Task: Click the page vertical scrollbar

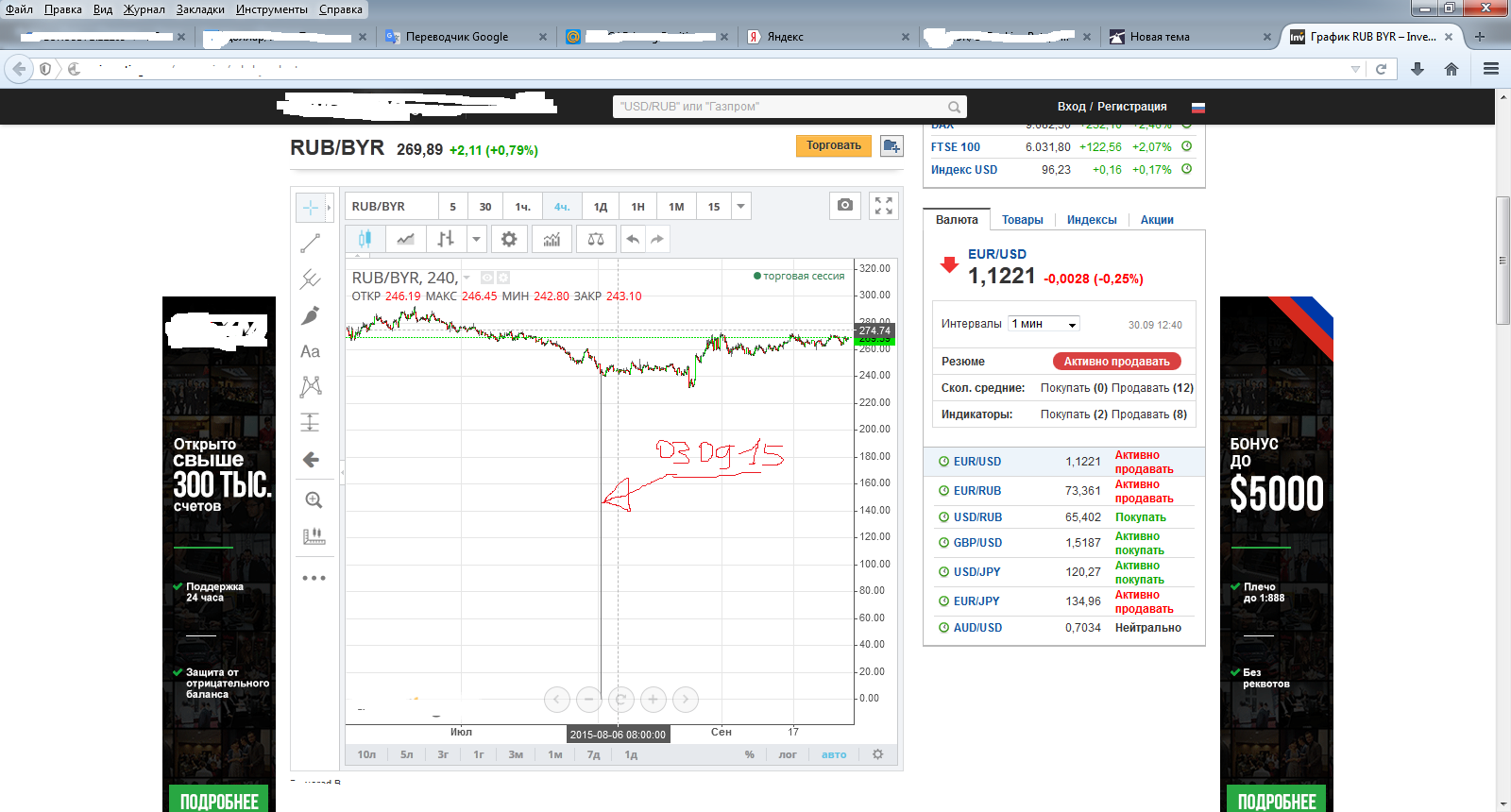Action: (1503, 261)
